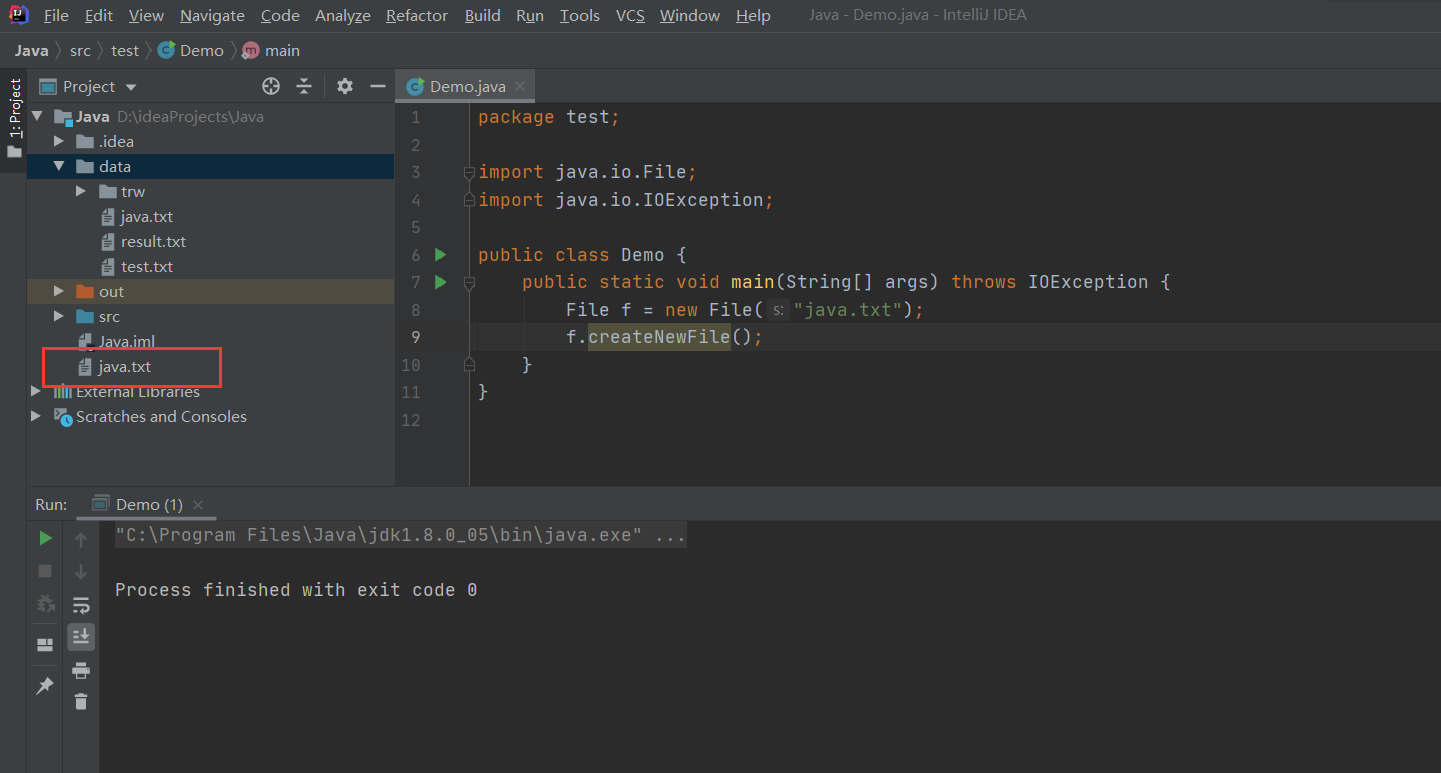Toggle soft-wrap in Run console
This screenshot has width=1441, height=773.
click(81, 605)
